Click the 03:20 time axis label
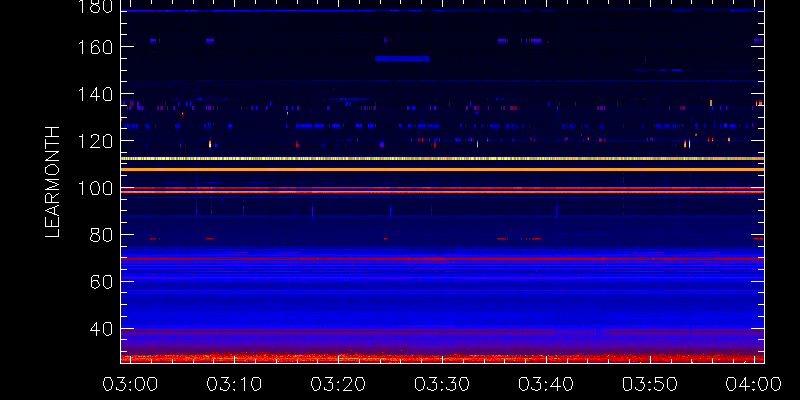Screen dimensions: 800x400 [x=337, y=384]
